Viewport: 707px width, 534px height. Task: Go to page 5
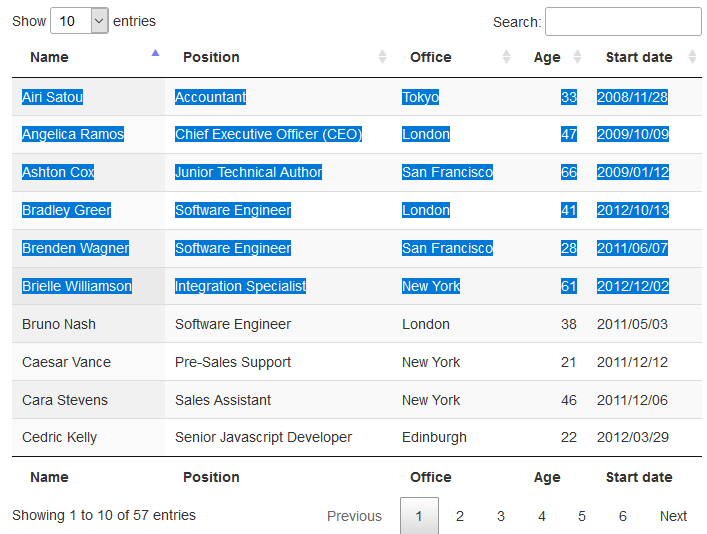(582, 516)
